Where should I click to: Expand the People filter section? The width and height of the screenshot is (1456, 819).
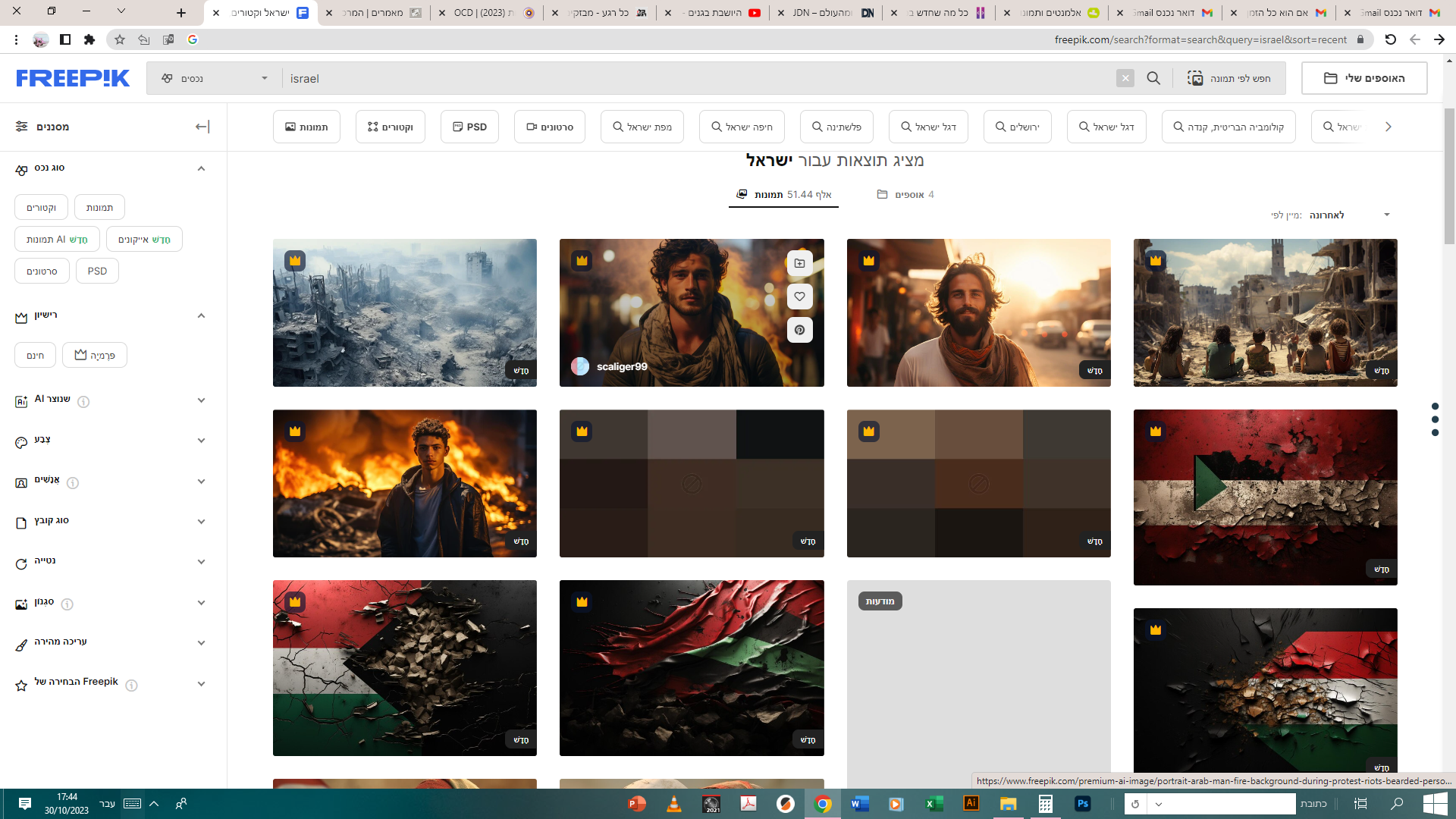[x=201, y=482]
